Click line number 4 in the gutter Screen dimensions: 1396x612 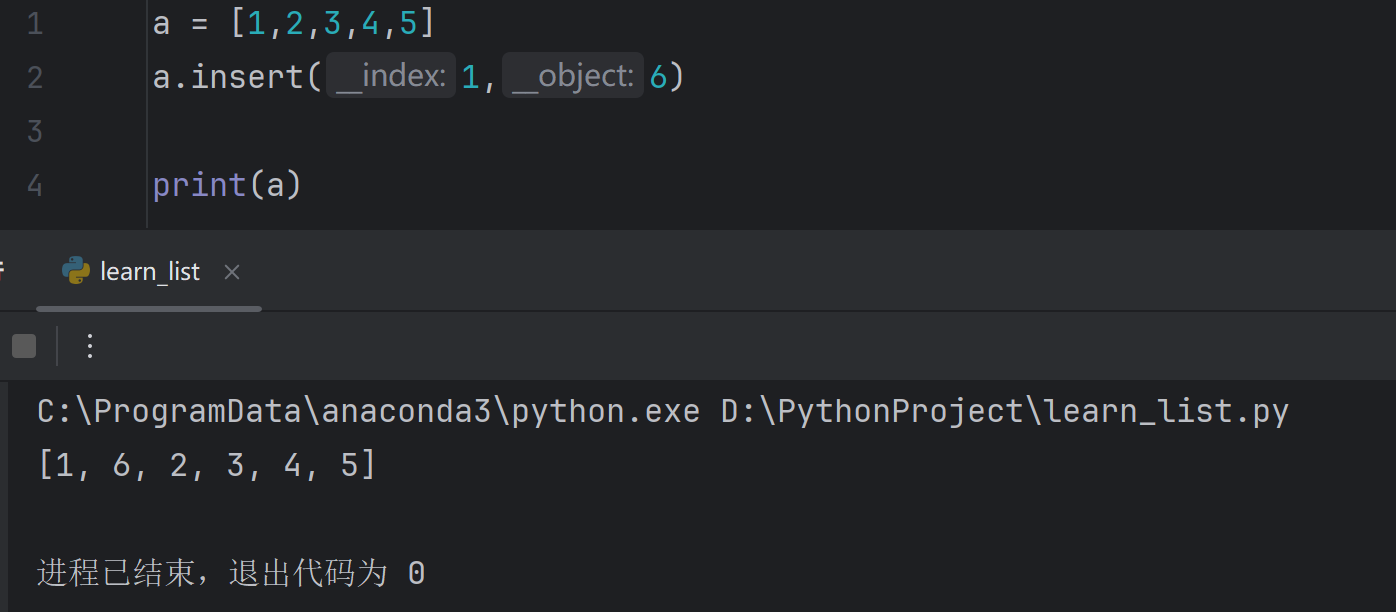35,185
